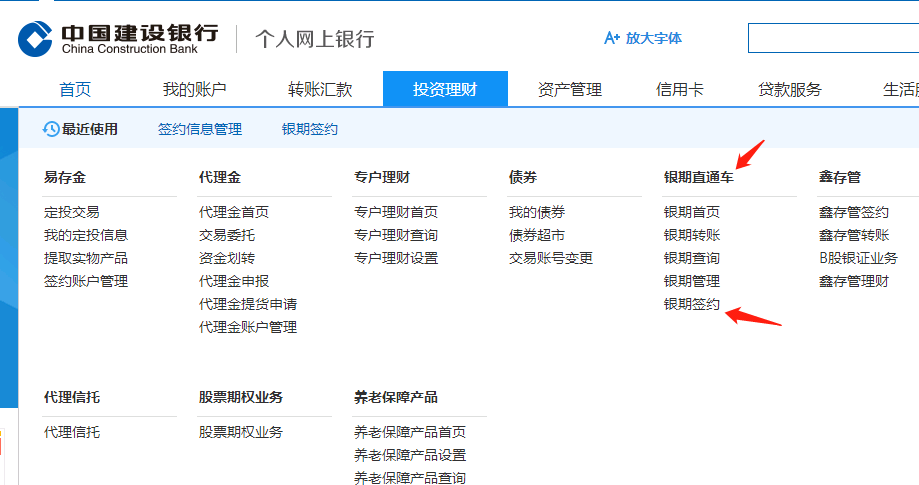Click the search input field
919x485 pixels.
coord(832,38)
